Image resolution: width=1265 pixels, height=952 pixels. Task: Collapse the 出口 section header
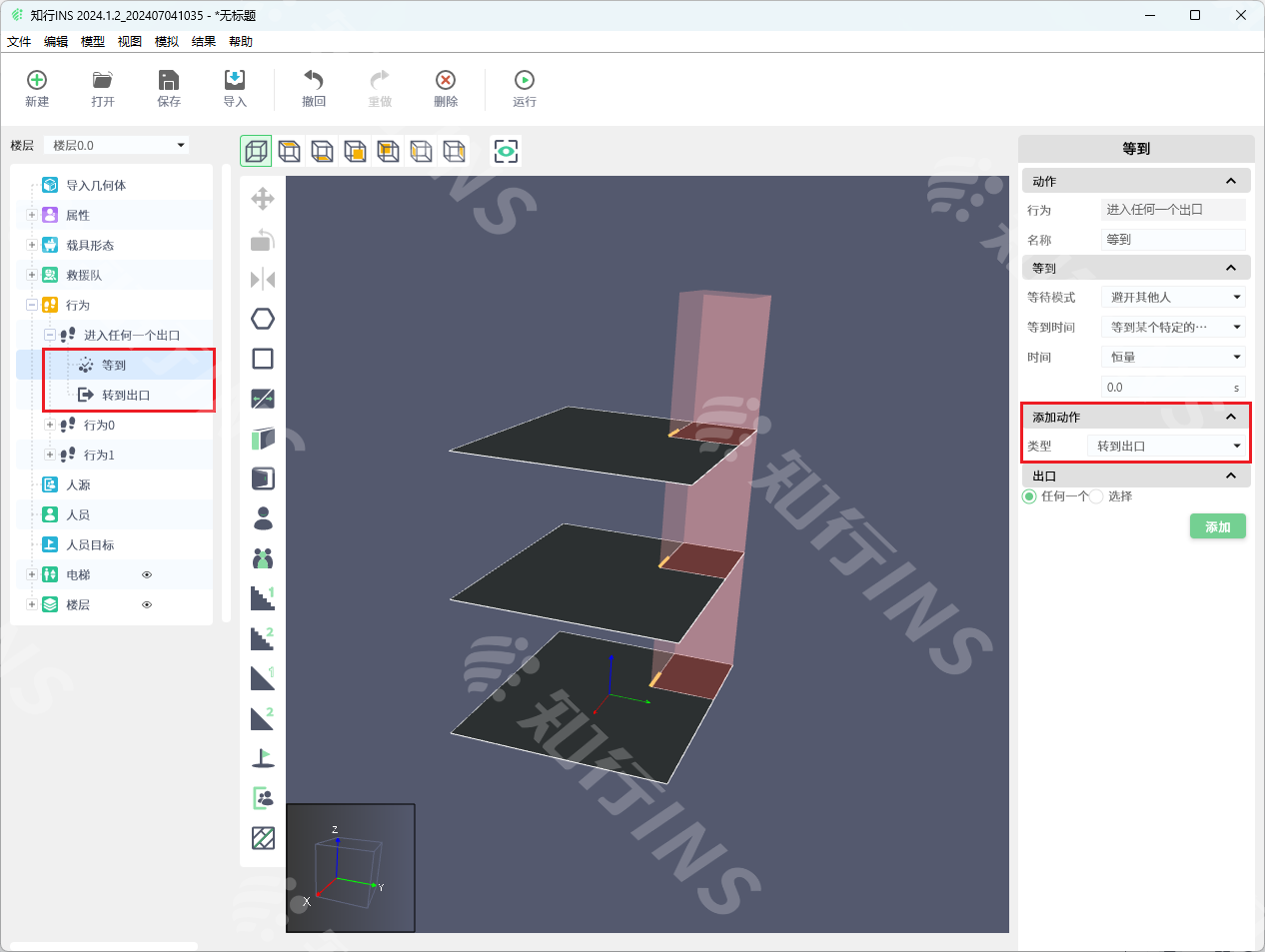pyautogui.click(x=1137, y=476)
